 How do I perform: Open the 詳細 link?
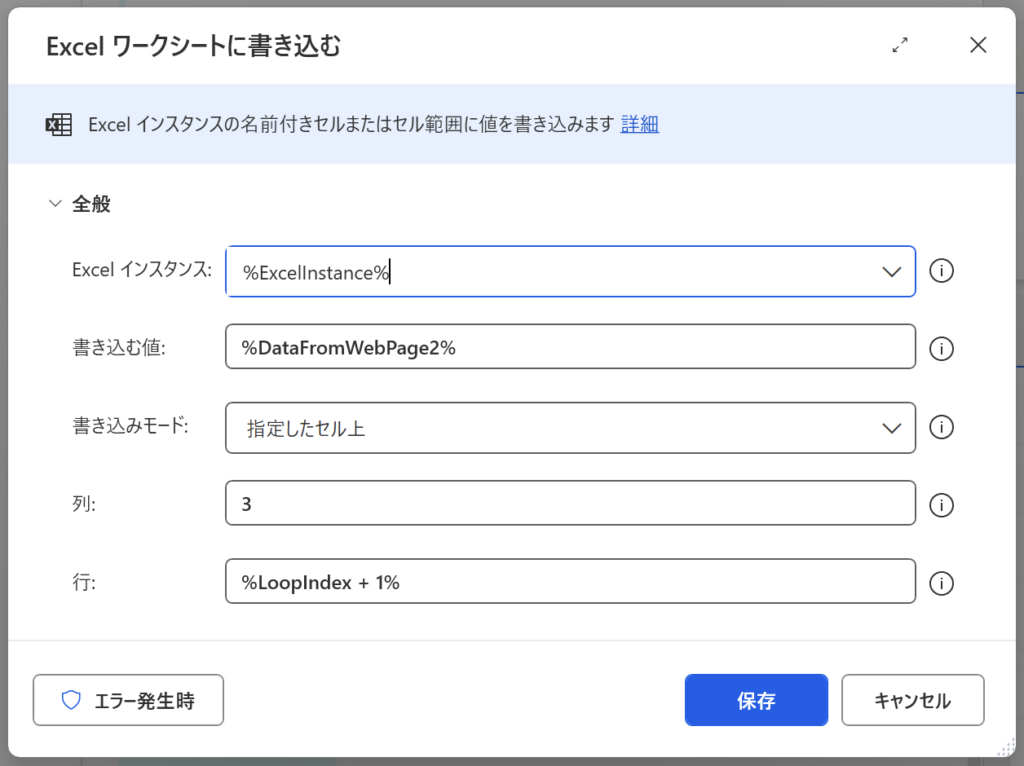[639, 125]
